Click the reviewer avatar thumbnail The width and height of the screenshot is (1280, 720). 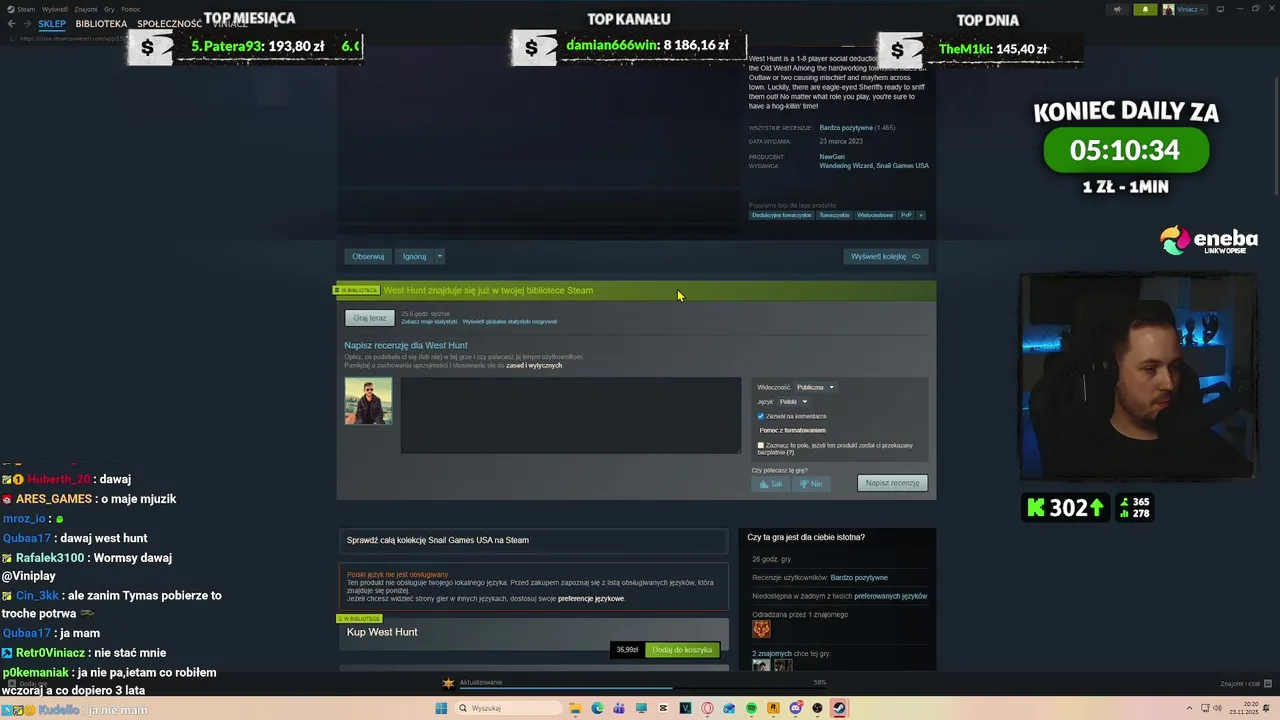click(x=369, y=401)
